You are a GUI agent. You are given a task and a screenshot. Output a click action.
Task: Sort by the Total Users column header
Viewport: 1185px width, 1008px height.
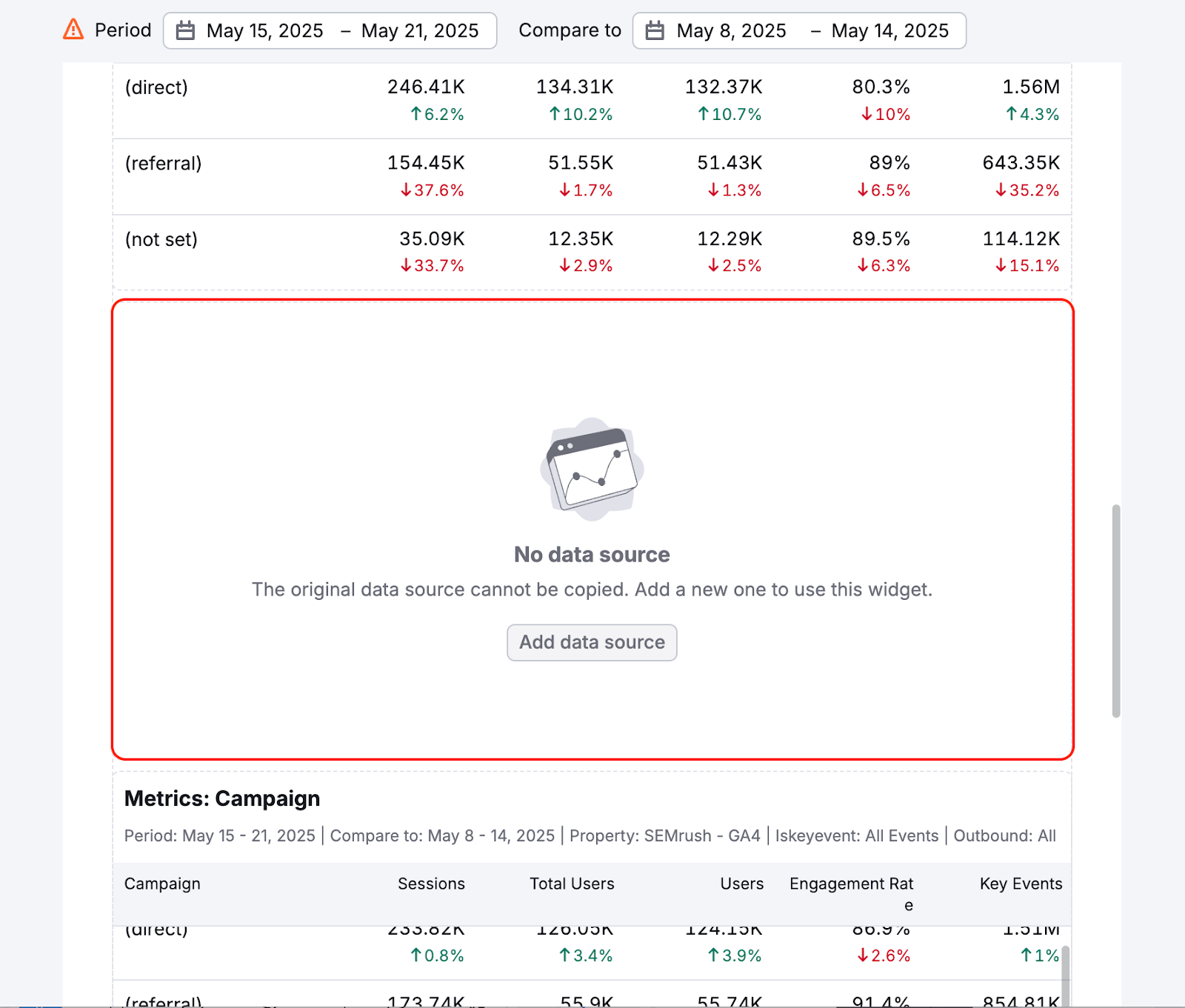point(572,884)
